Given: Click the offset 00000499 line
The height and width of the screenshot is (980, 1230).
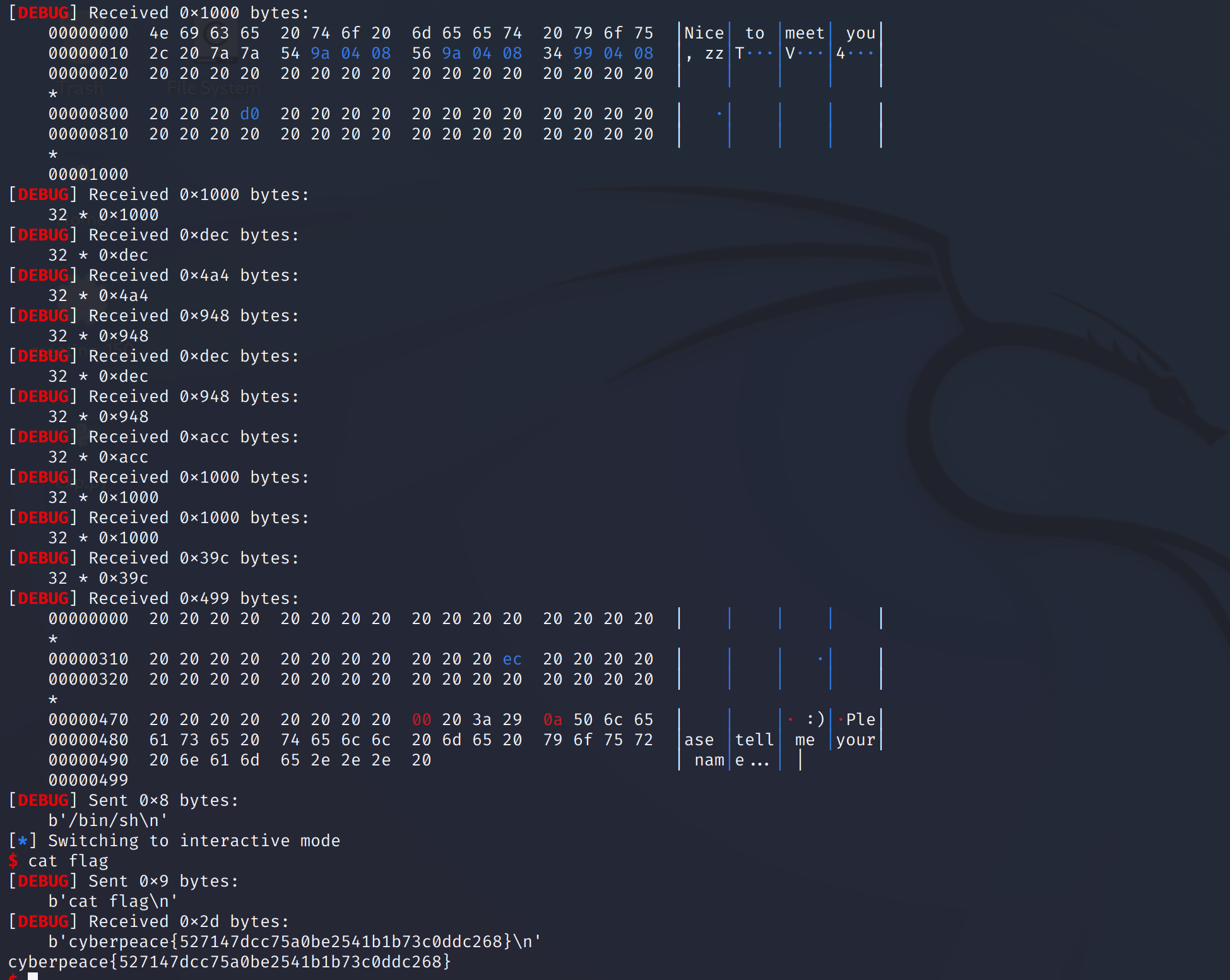Looking at the screenshot, I should pos(88,780).
